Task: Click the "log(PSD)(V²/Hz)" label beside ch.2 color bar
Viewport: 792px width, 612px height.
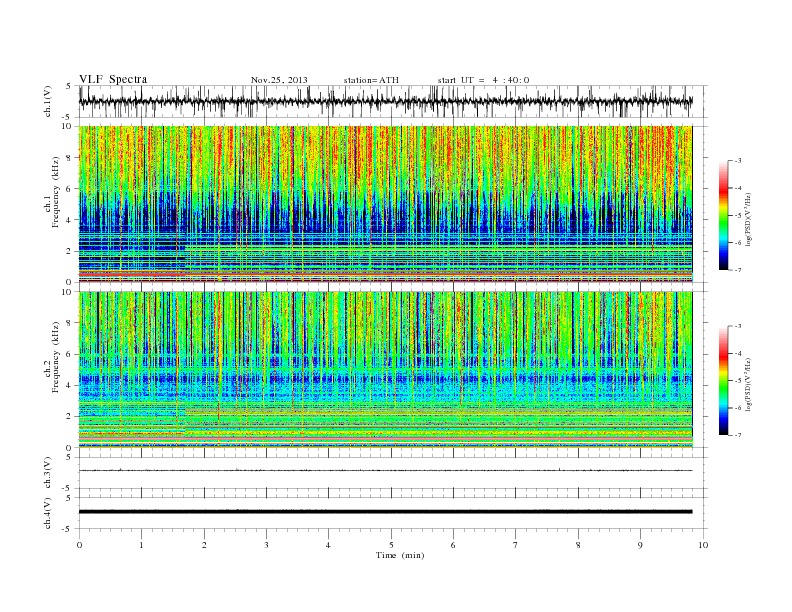Action: [750, 384]
